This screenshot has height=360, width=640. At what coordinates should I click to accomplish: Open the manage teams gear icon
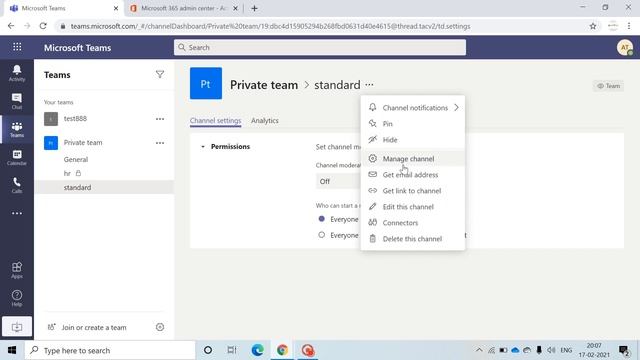coord(160,327)
